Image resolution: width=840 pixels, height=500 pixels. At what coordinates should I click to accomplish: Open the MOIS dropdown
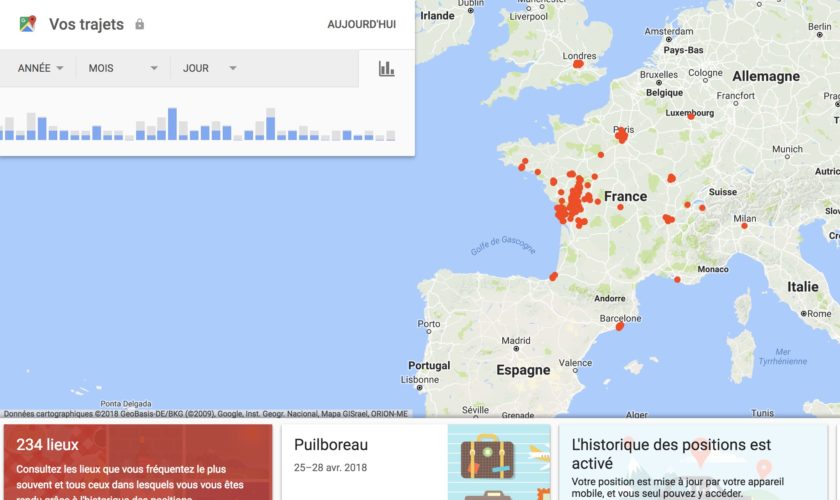tap(123, 68)
